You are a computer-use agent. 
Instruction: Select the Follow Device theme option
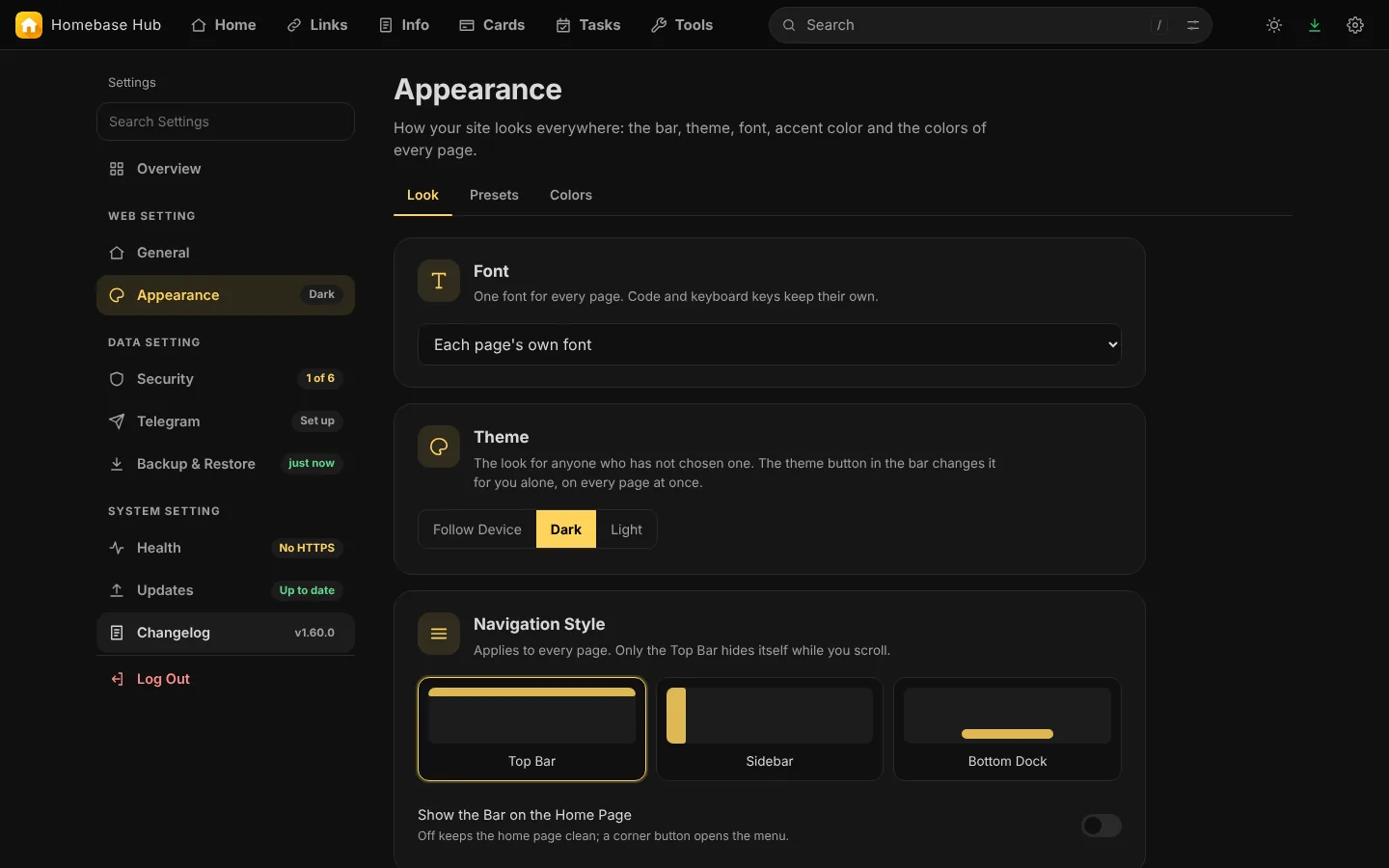(x=477, y=529)
